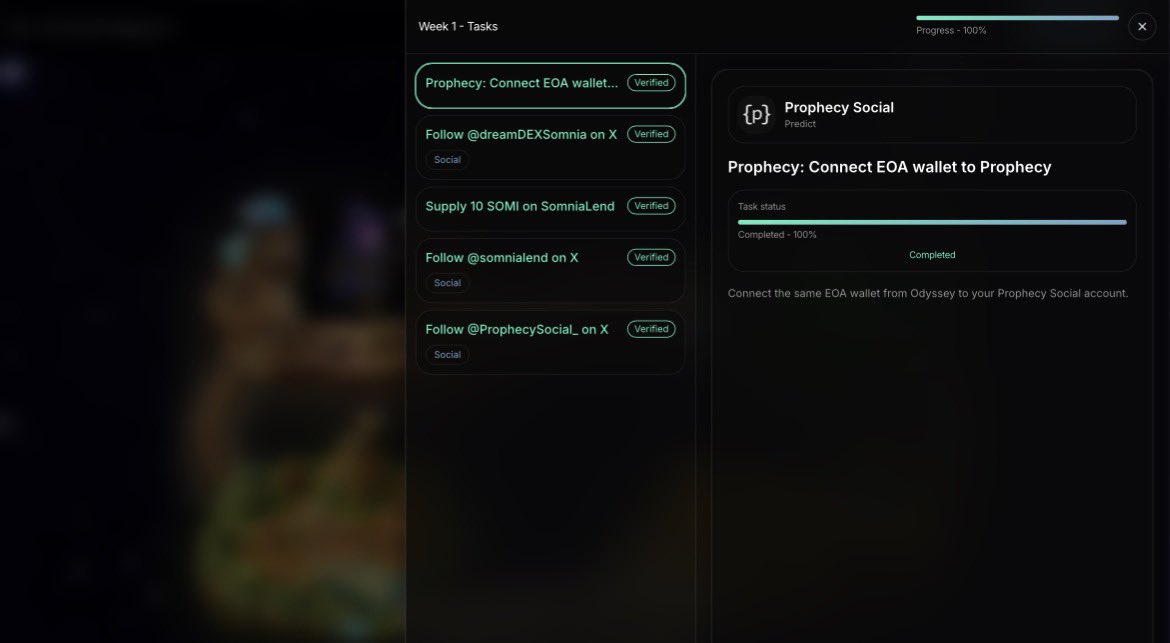The height and width of the screenshot is (643, 1170).
Task: Click the 'Progress - 100%' text
Action: tap(951, 31)
